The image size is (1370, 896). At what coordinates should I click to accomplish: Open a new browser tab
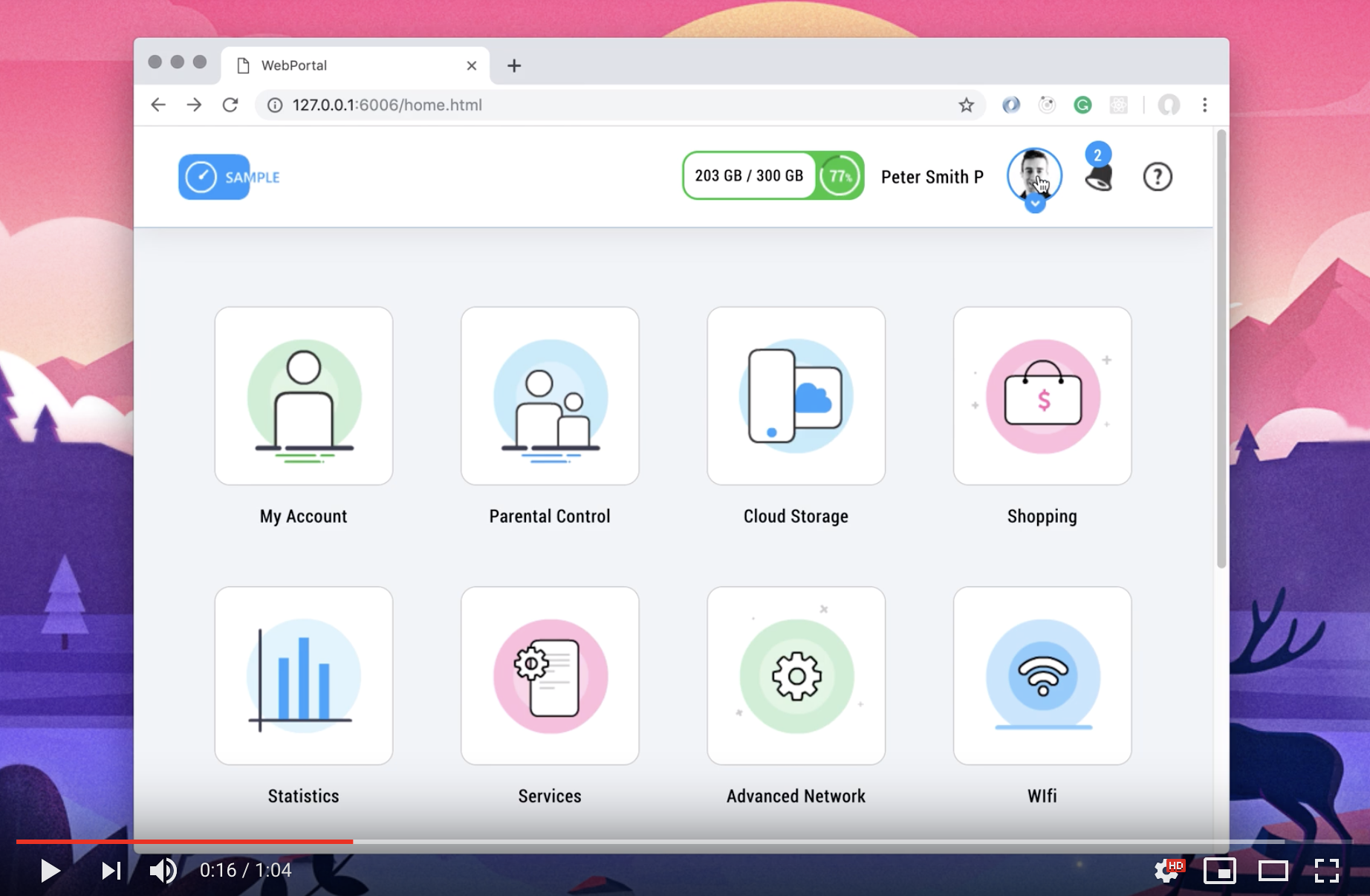(514, 65)
